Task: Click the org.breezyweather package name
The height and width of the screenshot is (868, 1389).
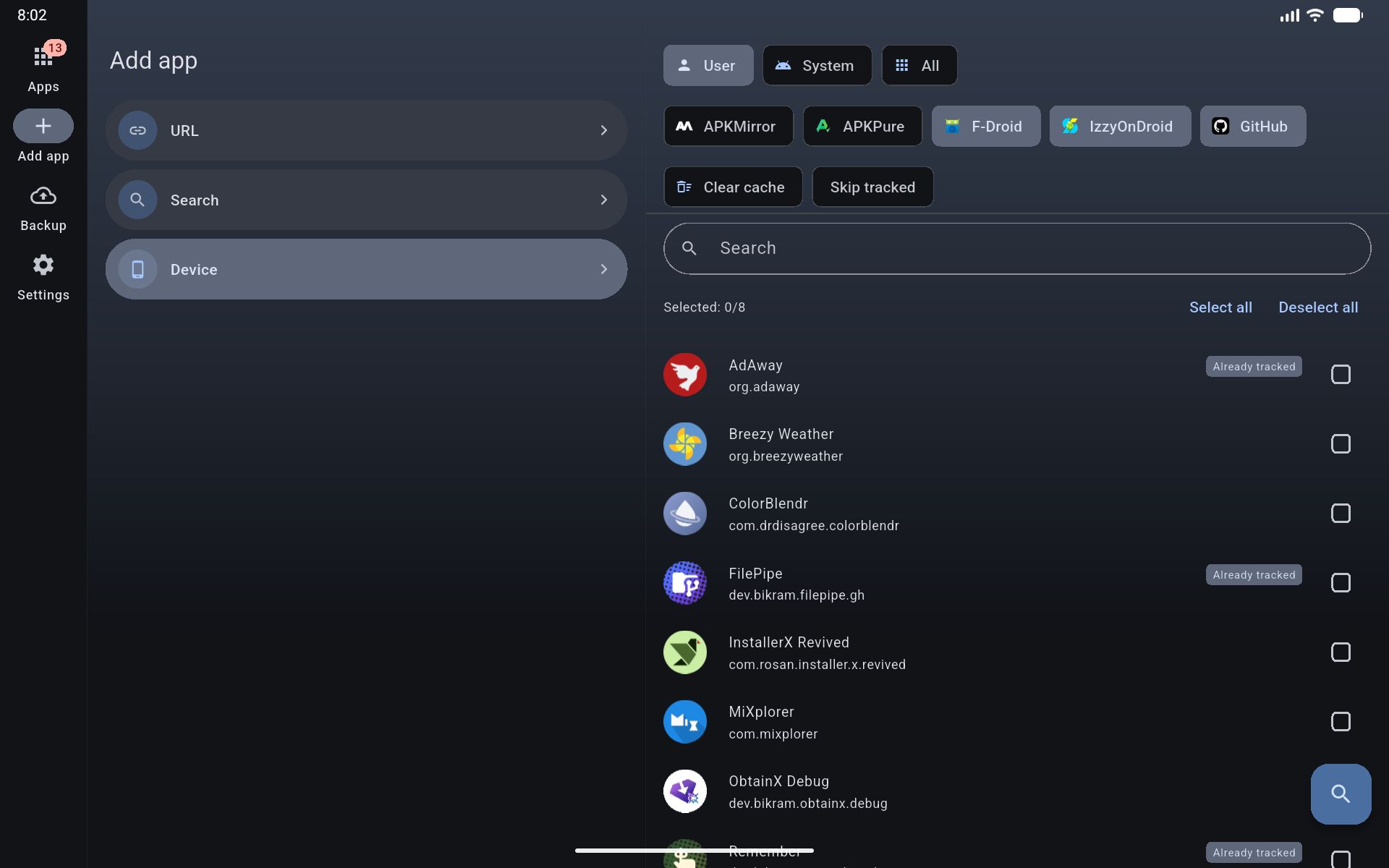Action: click(786, 456)
